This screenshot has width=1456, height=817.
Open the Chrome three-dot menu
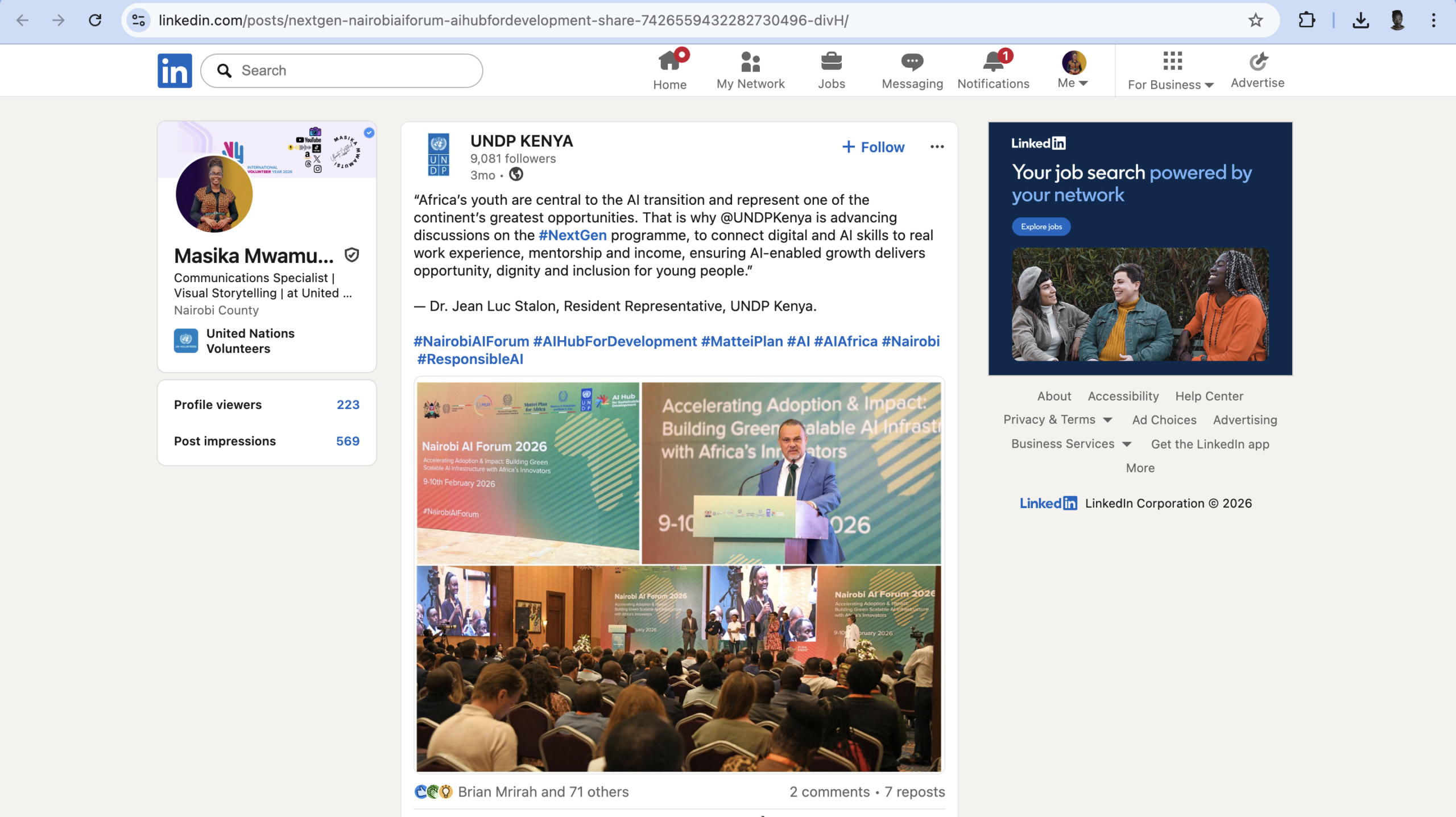point(1433,20)
